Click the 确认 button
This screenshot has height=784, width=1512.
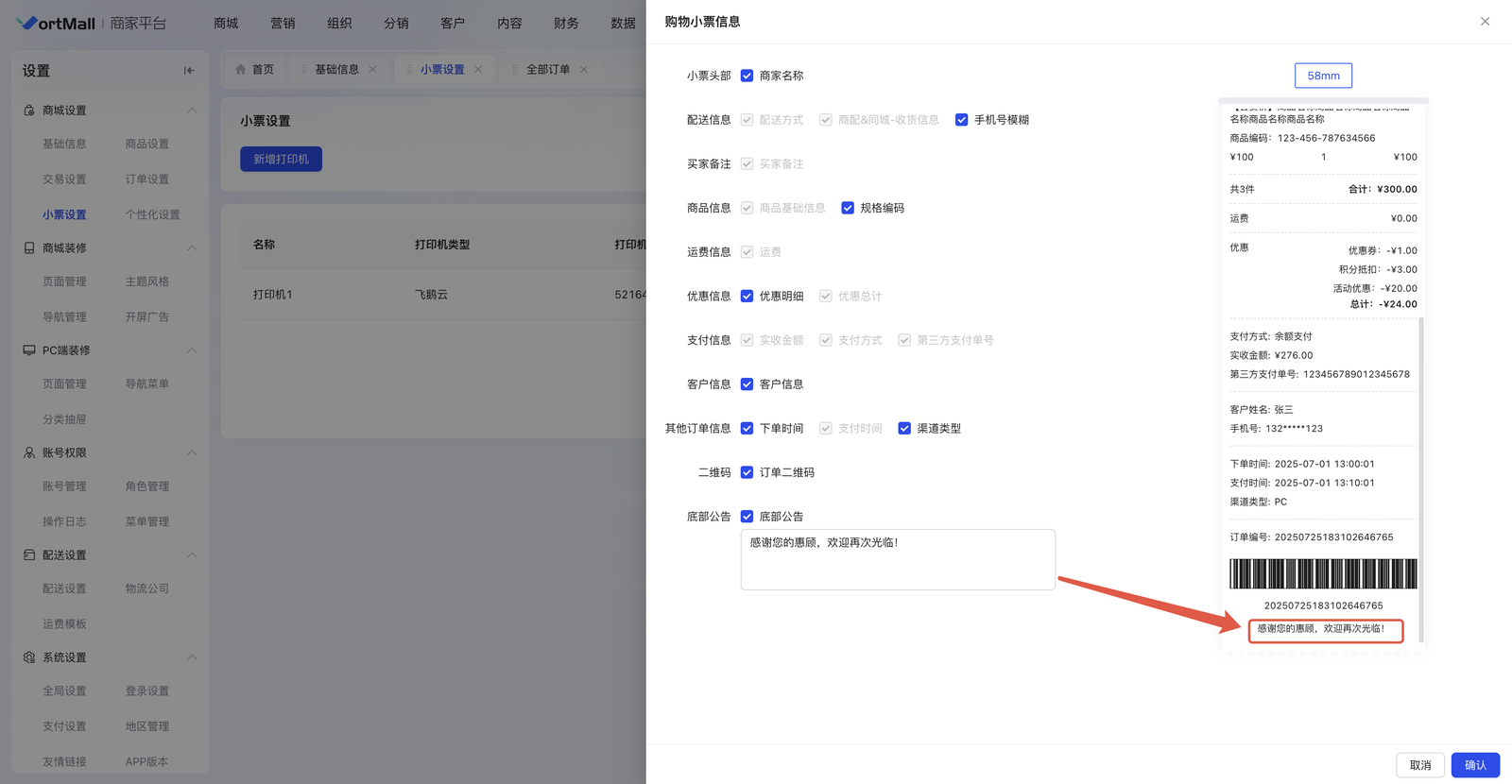pos(1474,765)
